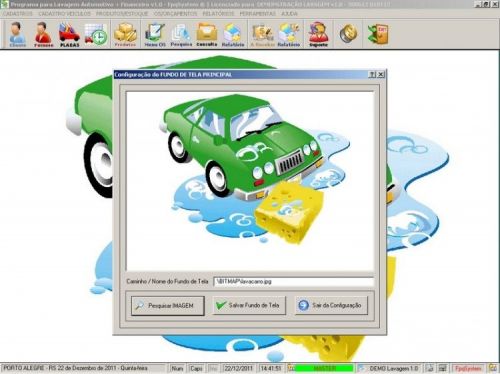Open the OS/ORÇAMENTOS menu

pyautogui.click(x=175, y=14)
